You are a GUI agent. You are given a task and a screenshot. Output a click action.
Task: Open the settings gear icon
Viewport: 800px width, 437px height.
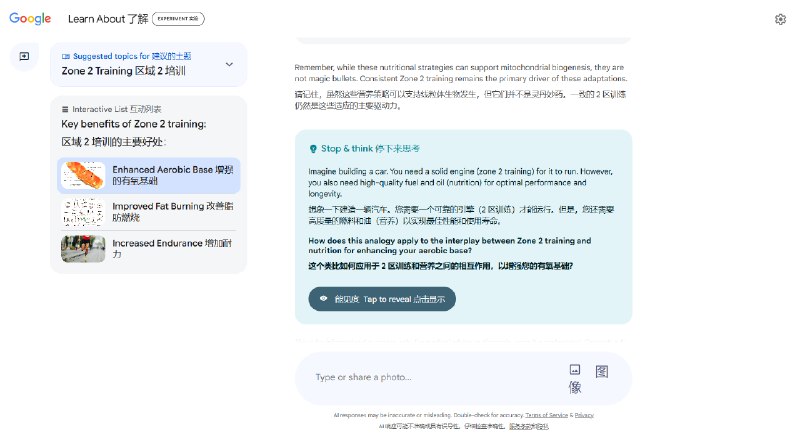780,19
